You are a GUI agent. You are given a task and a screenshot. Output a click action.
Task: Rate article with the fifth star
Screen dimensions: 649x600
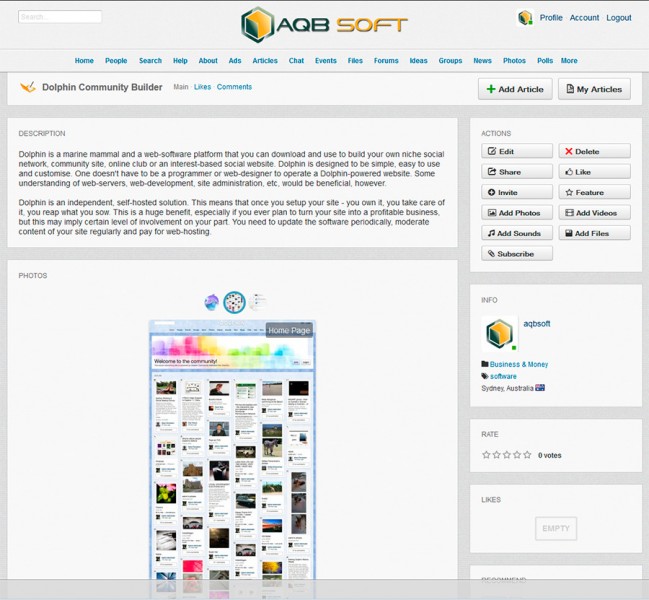pyautogui.click(x=527, y=455)
